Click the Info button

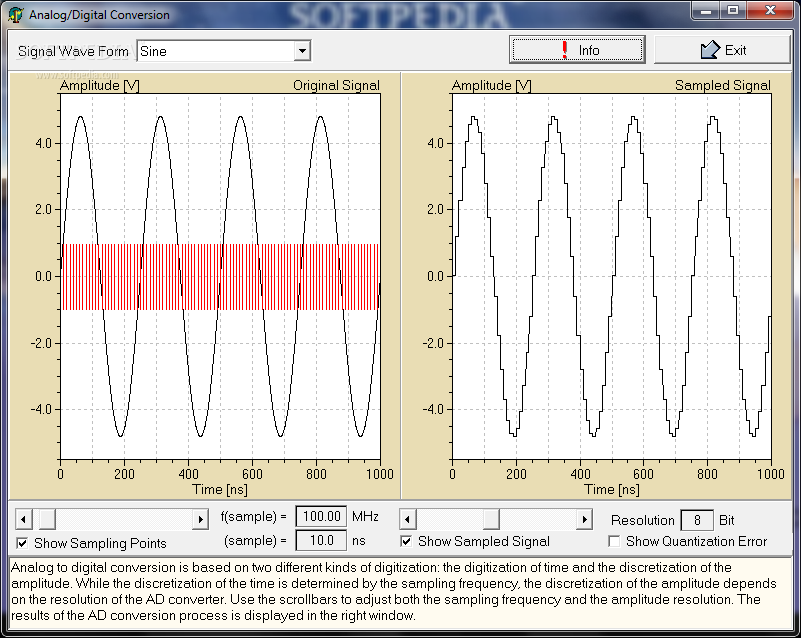577,50
